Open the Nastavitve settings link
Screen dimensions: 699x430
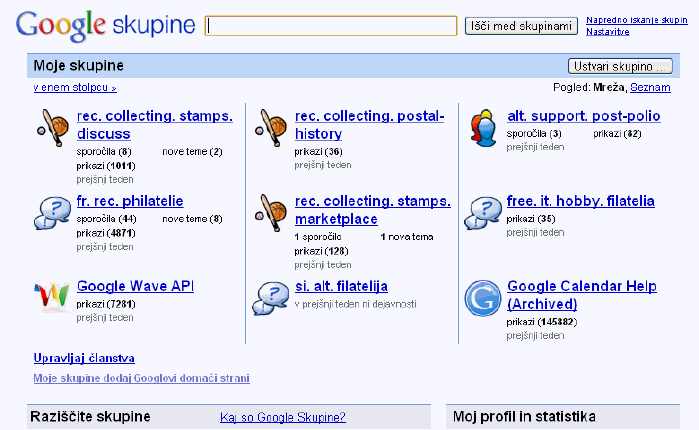pos(608,32)
